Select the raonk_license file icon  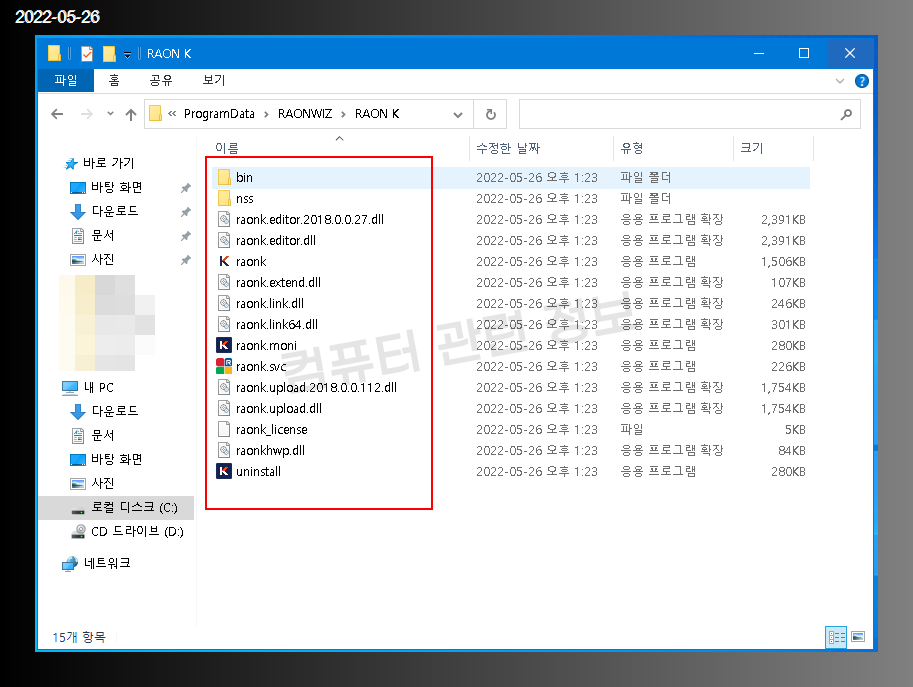click(224, 430)
